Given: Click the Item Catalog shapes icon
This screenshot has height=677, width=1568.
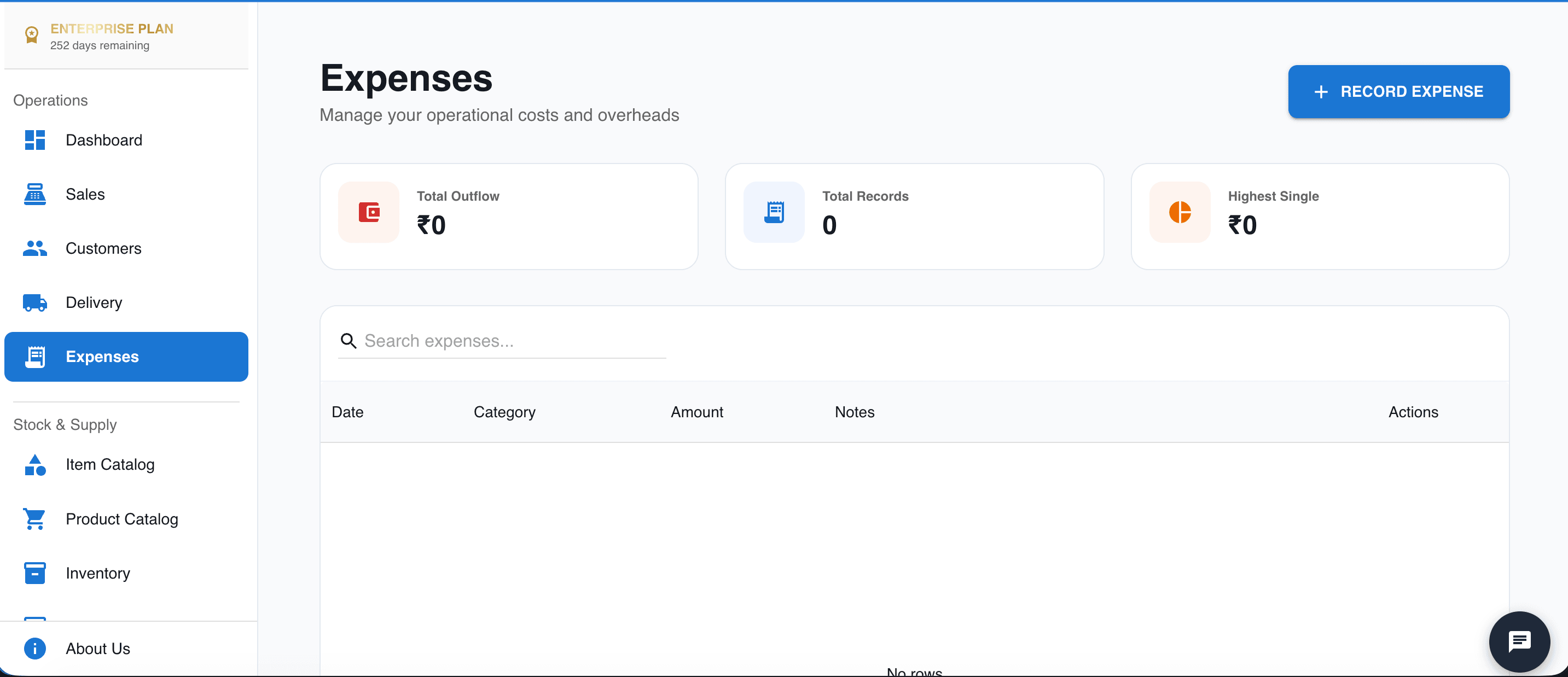Looking at the screenshot, I should pos(34,465).
